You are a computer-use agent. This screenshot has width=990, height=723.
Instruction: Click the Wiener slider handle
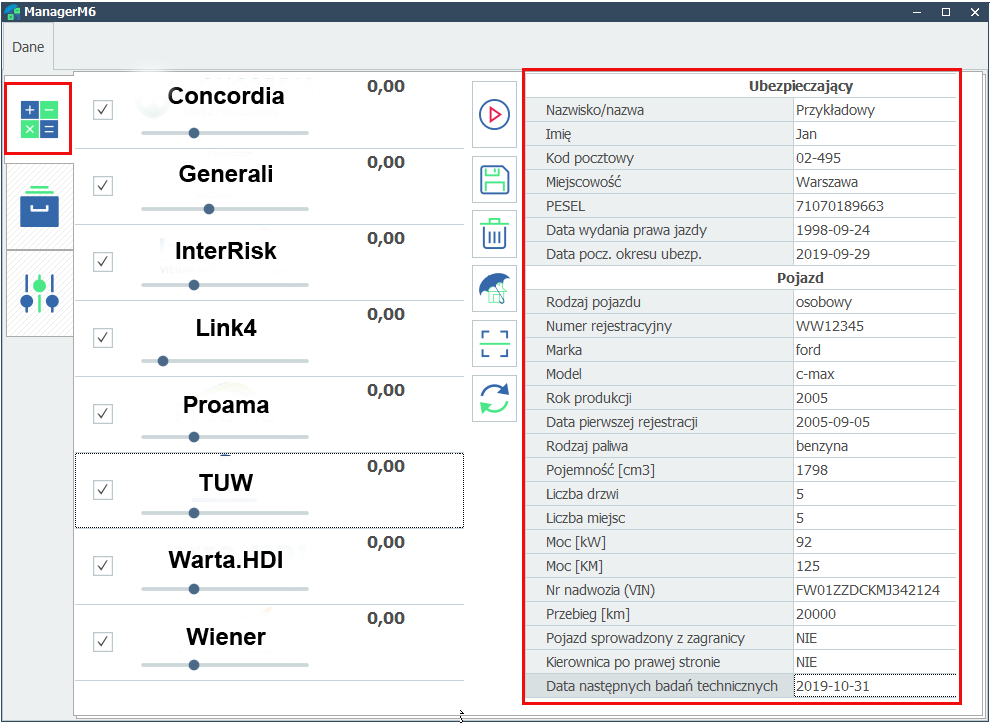coord(194,665)
